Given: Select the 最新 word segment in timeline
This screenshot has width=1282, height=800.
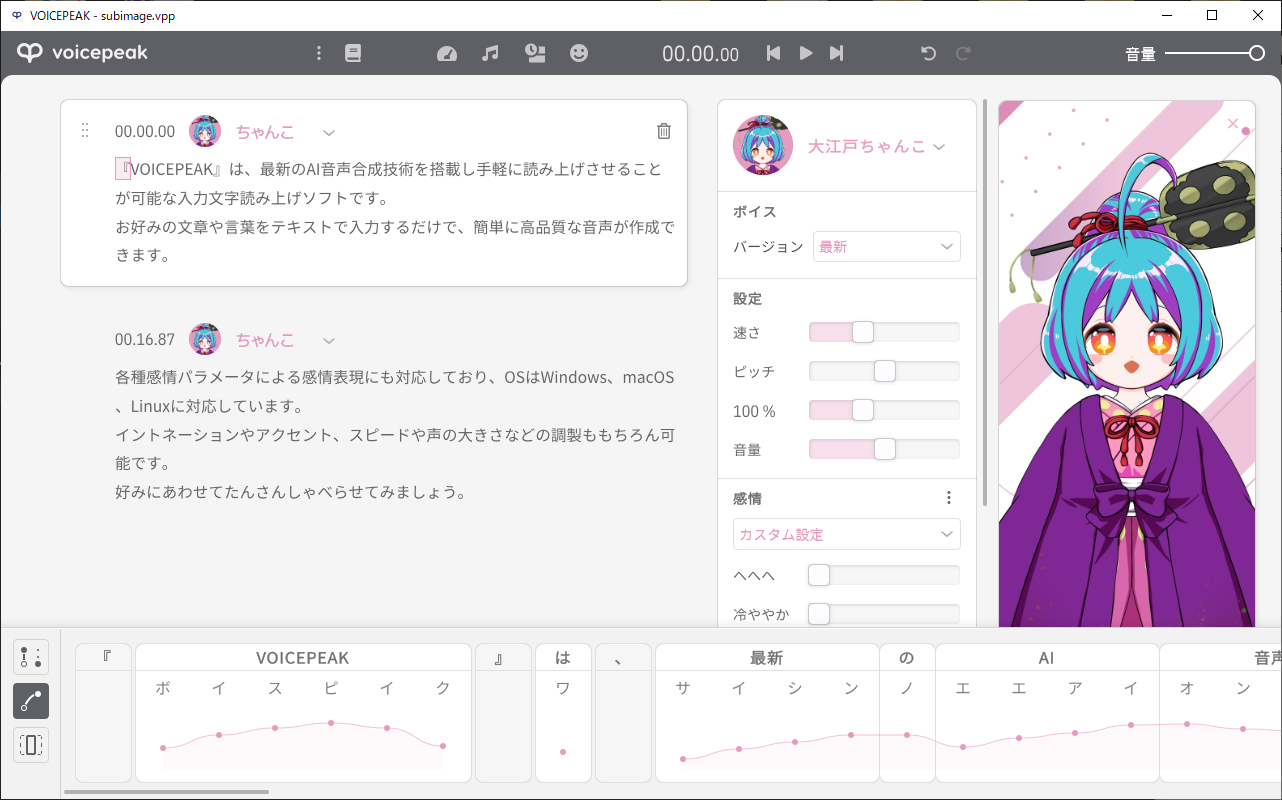Looking at the screenshot, I should [767, 657].
